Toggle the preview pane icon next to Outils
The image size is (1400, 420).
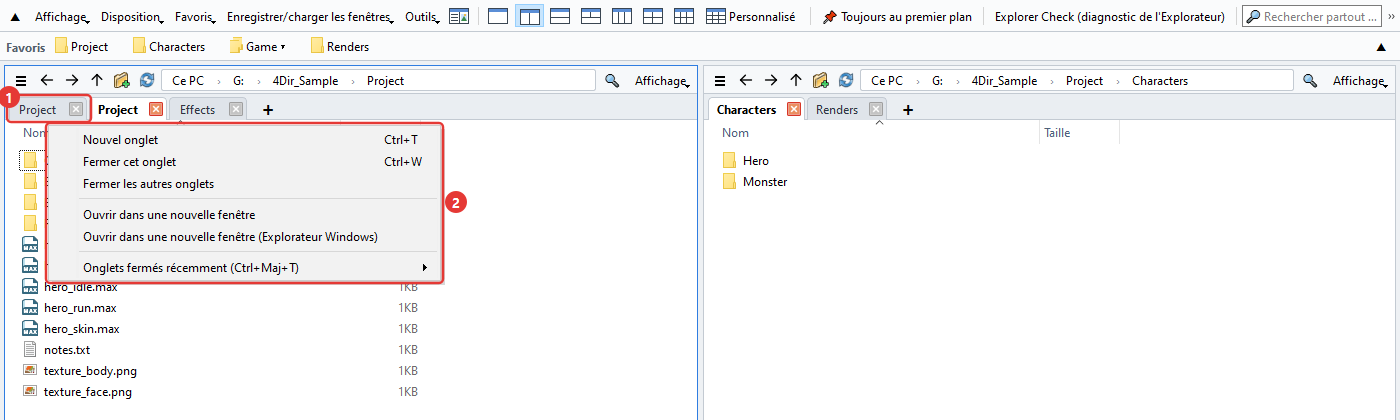tap(459, 16)
